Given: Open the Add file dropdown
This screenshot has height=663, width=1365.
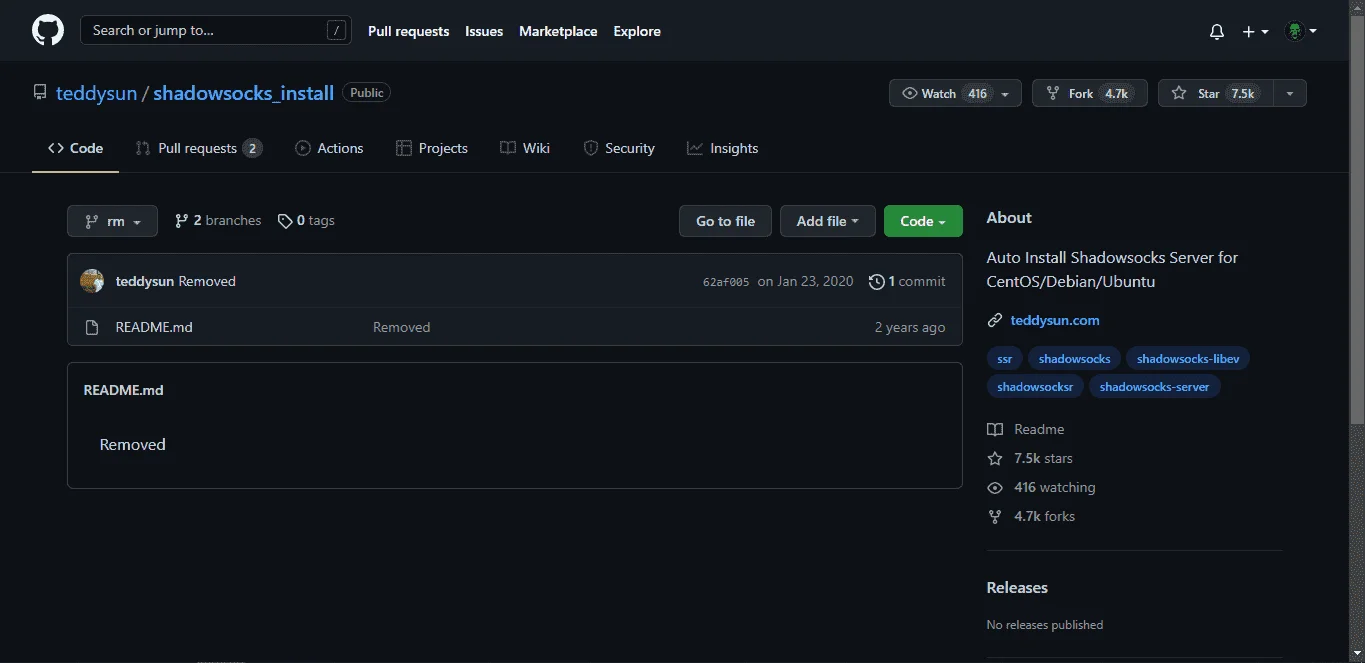Looking at the screenshot, I should (x=828, y=221).
